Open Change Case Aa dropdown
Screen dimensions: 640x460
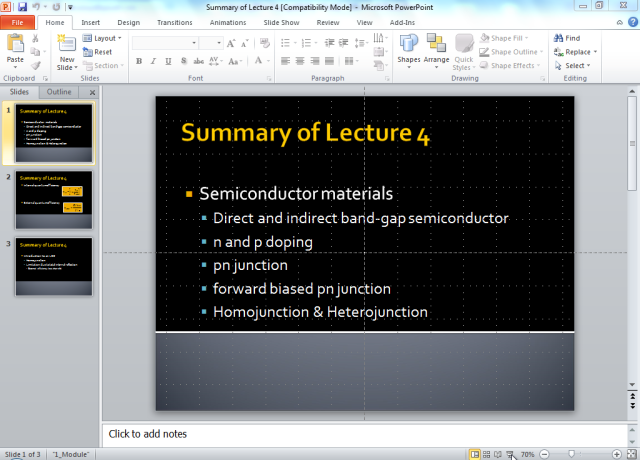pos(235,61)
